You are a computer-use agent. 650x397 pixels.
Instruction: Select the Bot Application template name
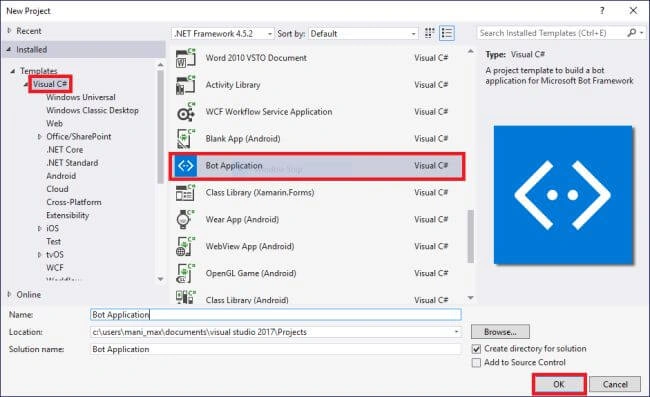point(234,165)
